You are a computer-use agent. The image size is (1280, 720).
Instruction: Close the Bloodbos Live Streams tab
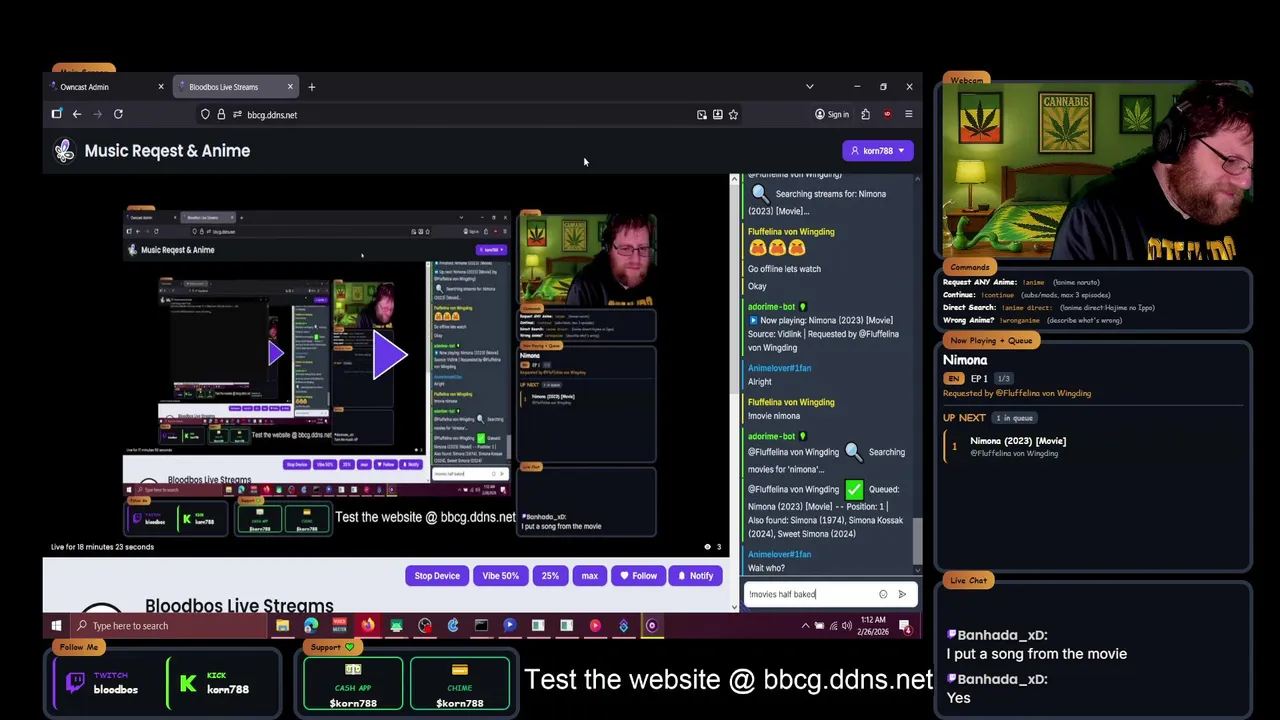click(x=290, y=87)
